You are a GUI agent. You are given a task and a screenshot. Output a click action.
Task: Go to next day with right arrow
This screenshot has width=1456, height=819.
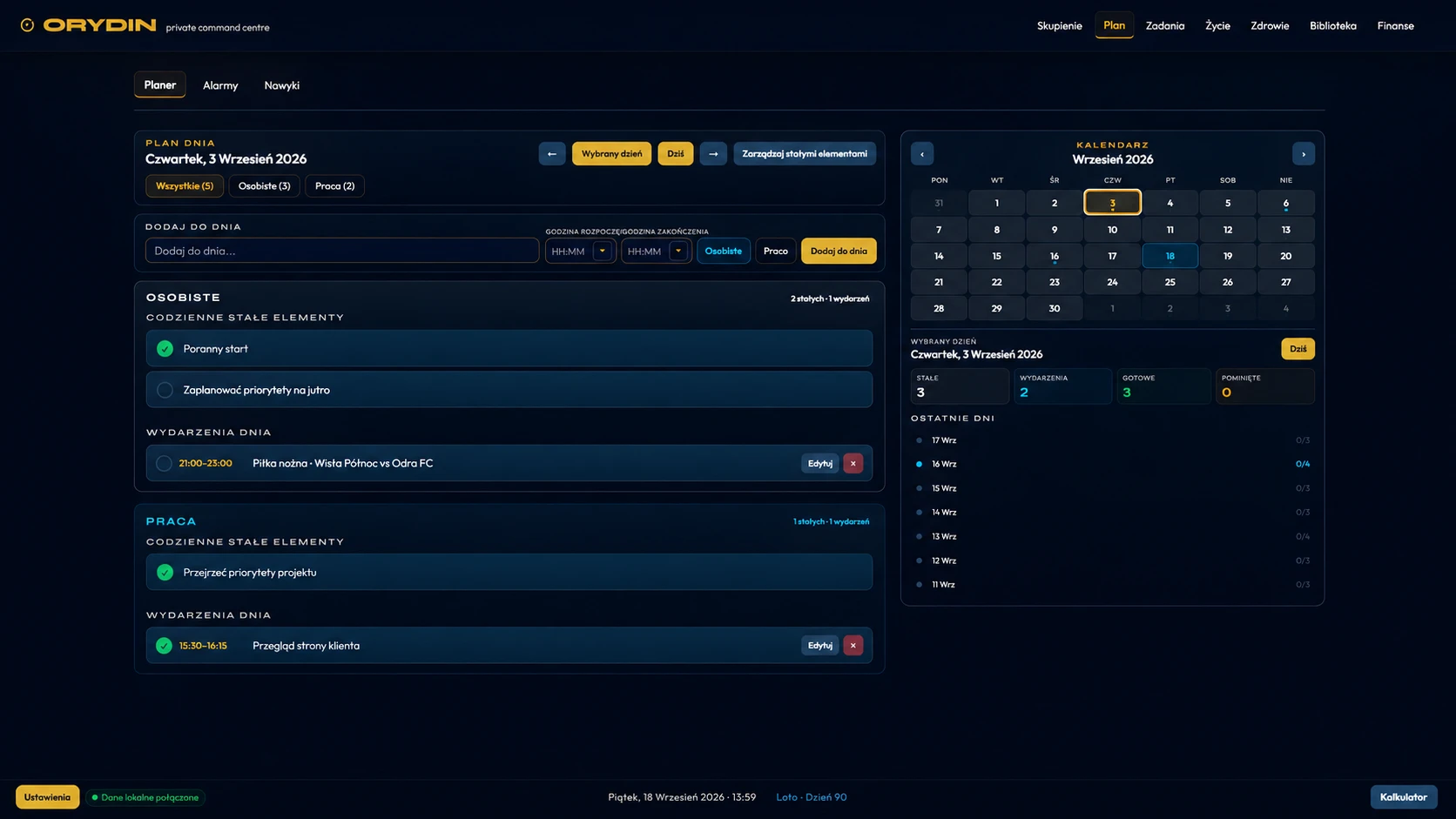(713, 154)
